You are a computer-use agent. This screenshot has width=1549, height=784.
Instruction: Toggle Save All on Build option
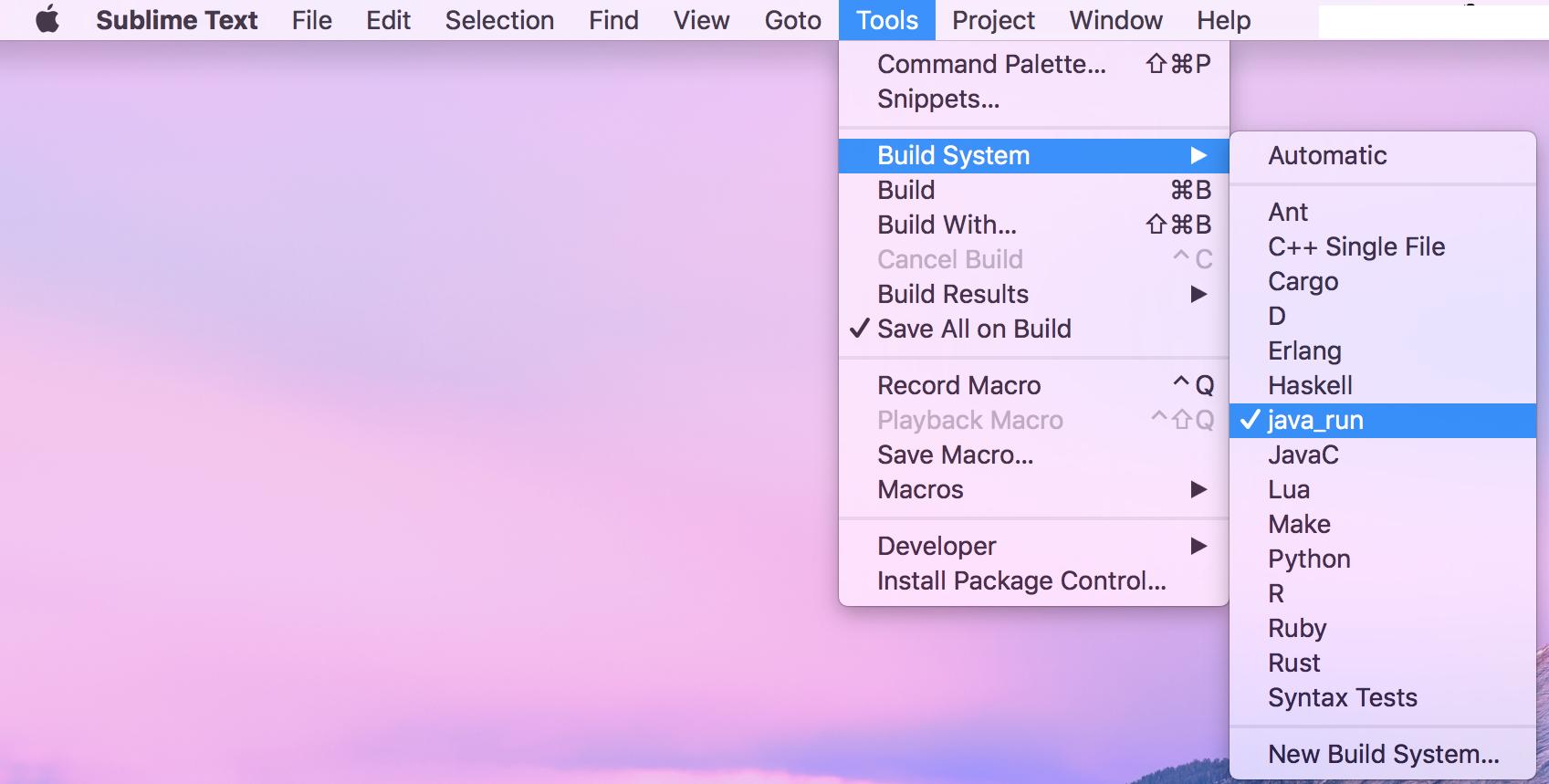[973, 329]
